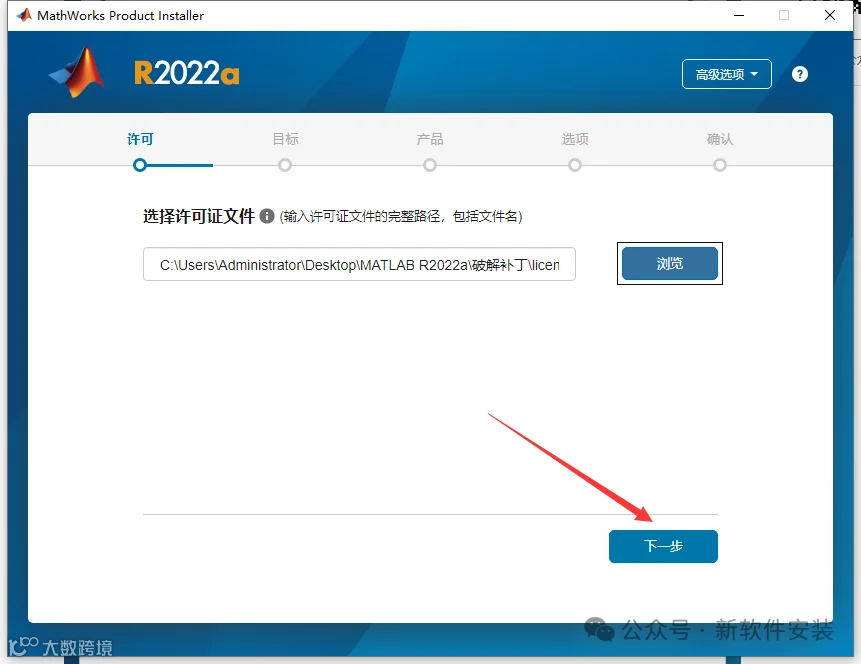This screenshot has width=861, height=664.
Task: Select the 目标 step tab
Action: [285, 139]
